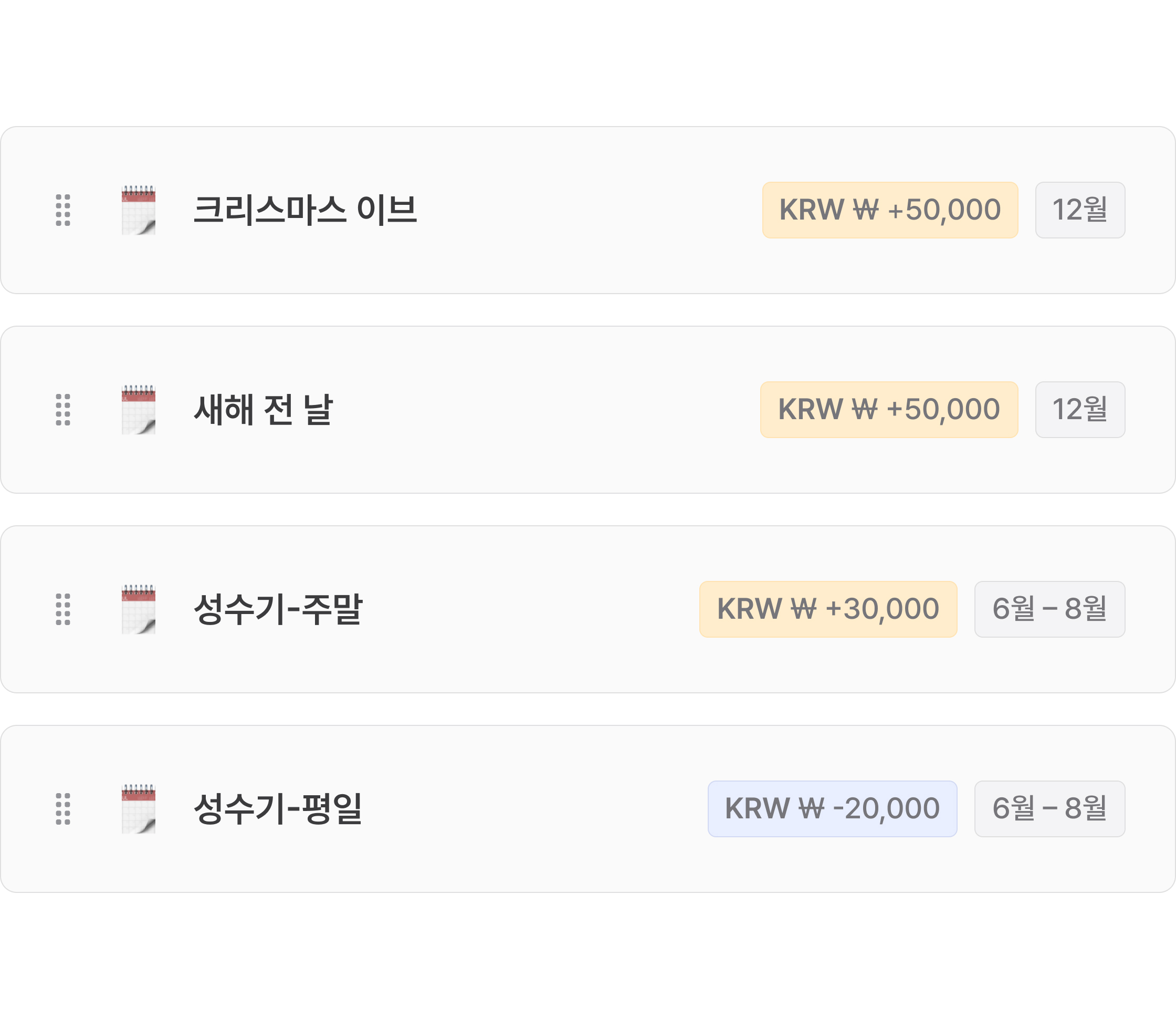1176x1019 pixels.
Task: Click drag handle for 크리스마스 이브 row
Action: (x=63, y=210)
